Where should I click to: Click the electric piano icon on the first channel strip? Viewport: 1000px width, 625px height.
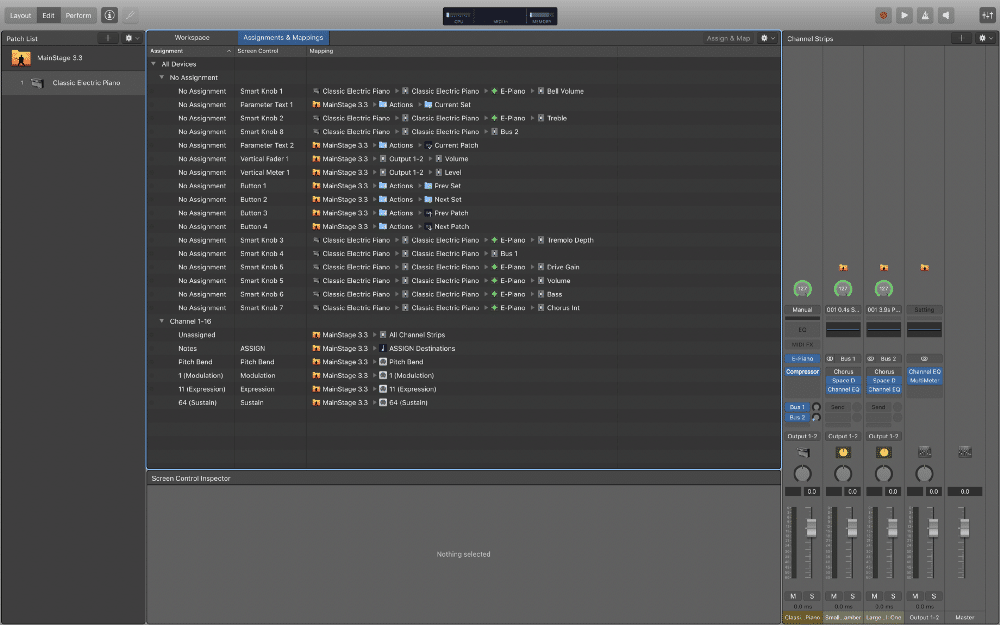[x=803, y=452]
